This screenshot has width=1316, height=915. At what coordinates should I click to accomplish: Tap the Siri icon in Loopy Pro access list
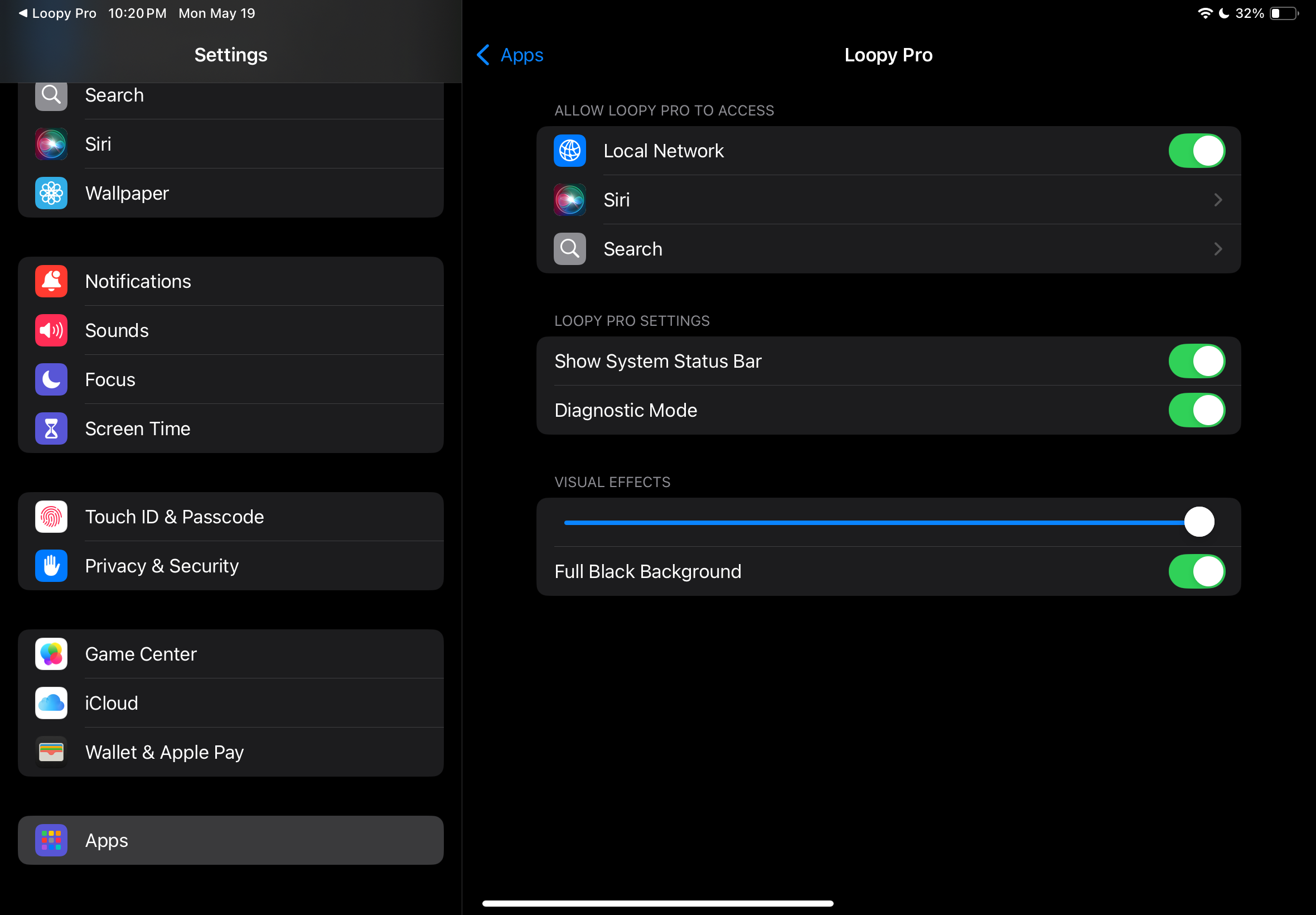569,200
